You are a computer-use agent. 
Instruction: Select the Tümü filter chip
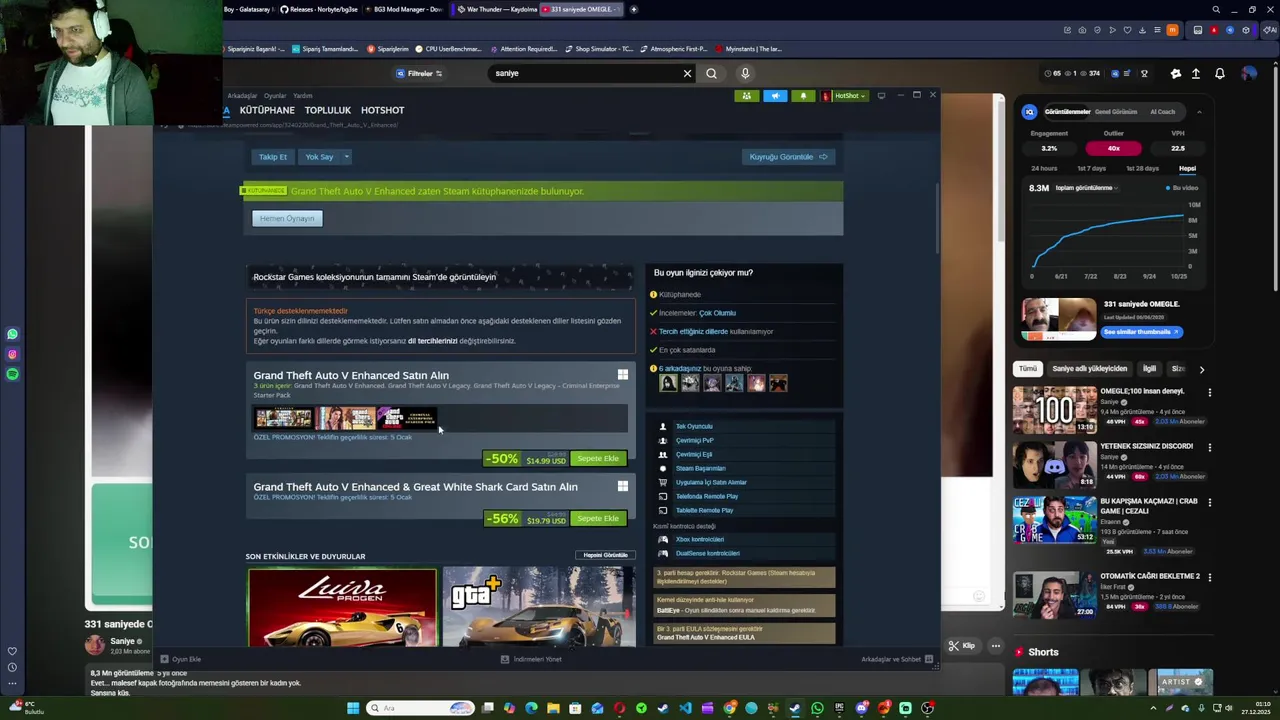tap(1028, 369)
